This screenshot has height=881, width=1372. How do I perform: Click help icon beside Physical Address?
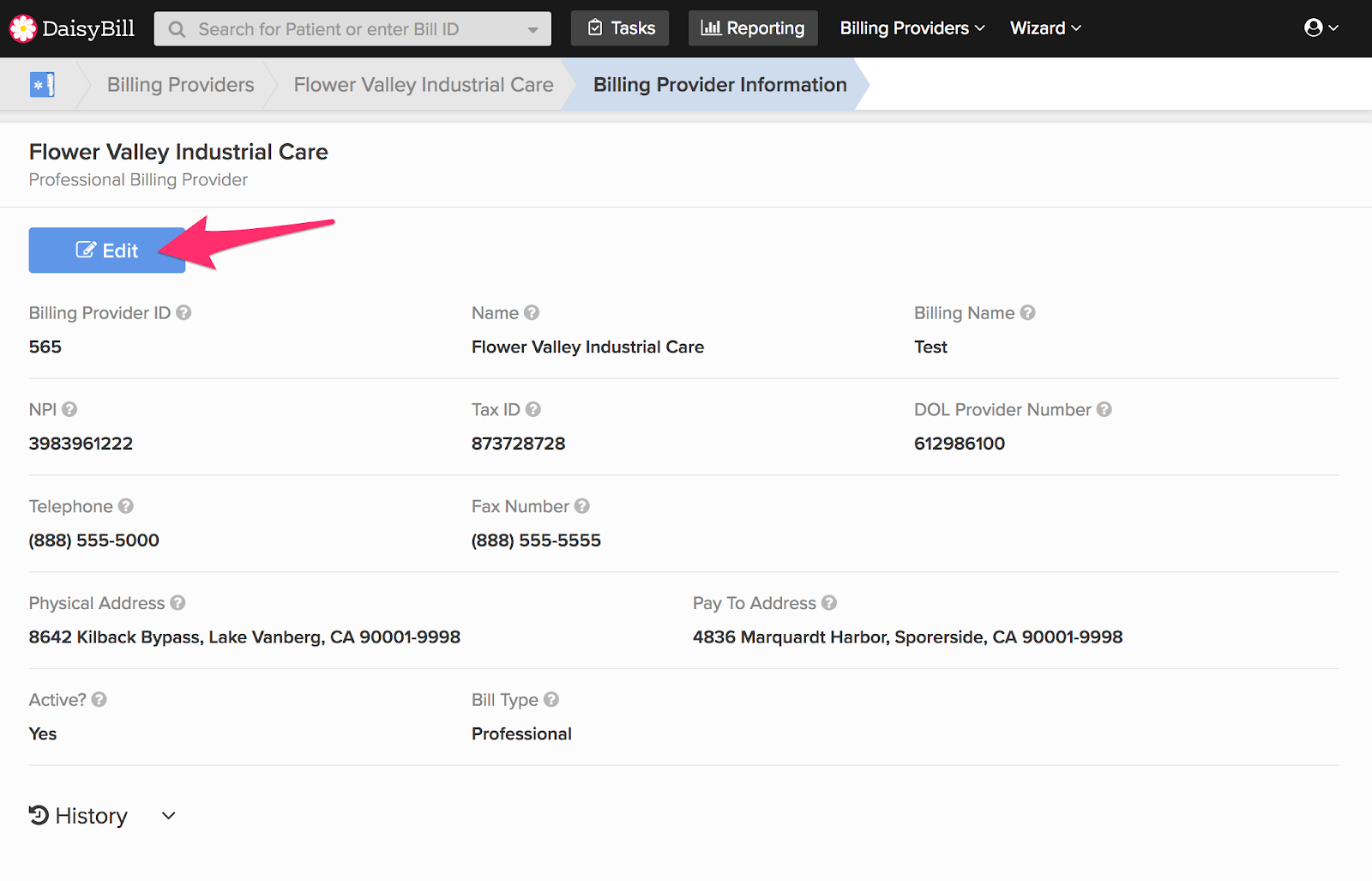[178, 603]
